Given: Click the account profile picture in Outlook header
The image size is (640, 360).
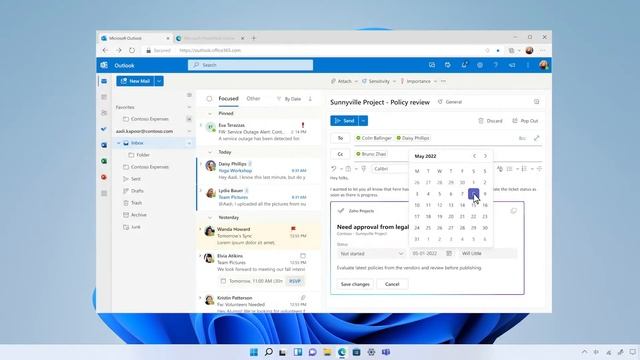Looking at the screenshot, I should [x=543, y=65].
